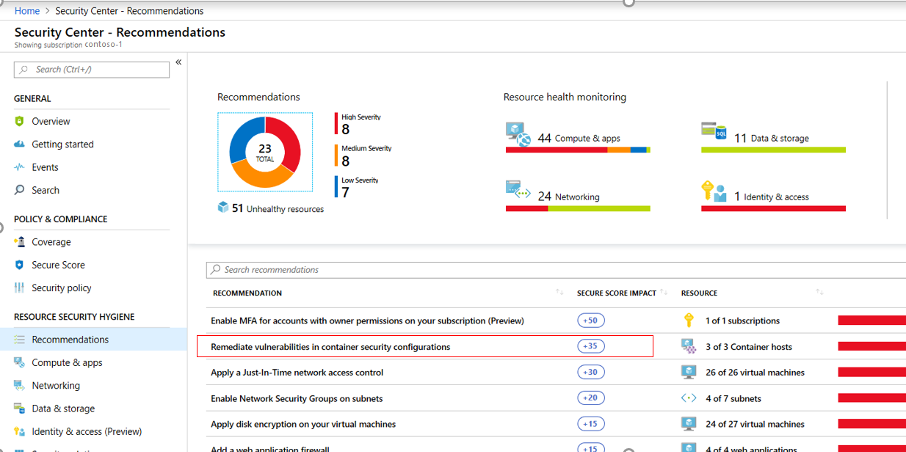Screen dimensions: 906x452
Task: Click the Compute & apps sidebar icon
Action: click(x=19, y=362)
